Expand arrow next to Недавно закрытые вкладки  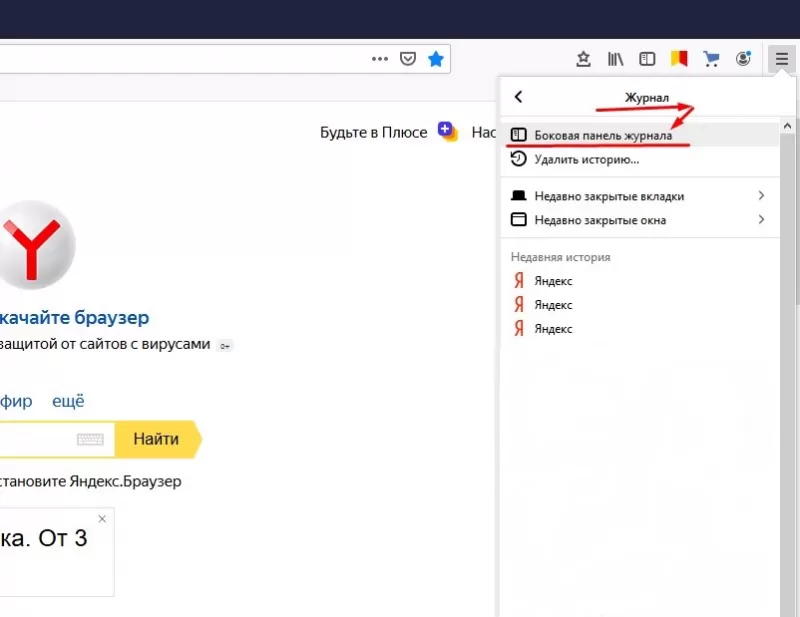click(761, 195)
